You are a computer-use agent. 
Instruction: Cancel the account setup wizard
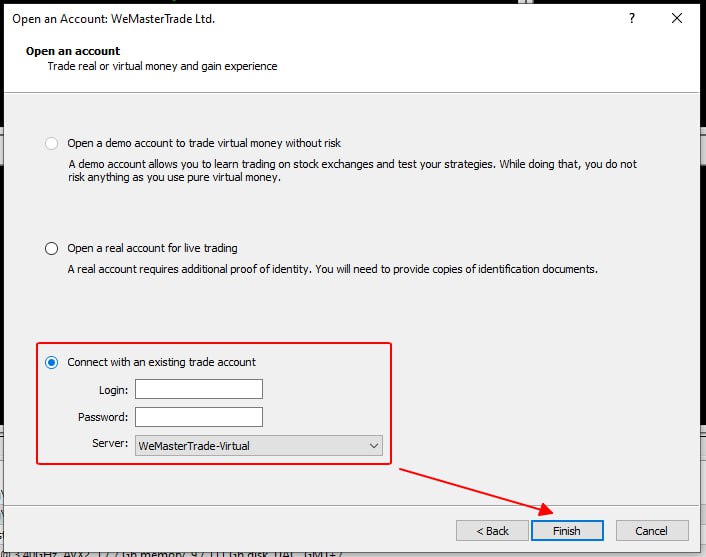point(652,531)
